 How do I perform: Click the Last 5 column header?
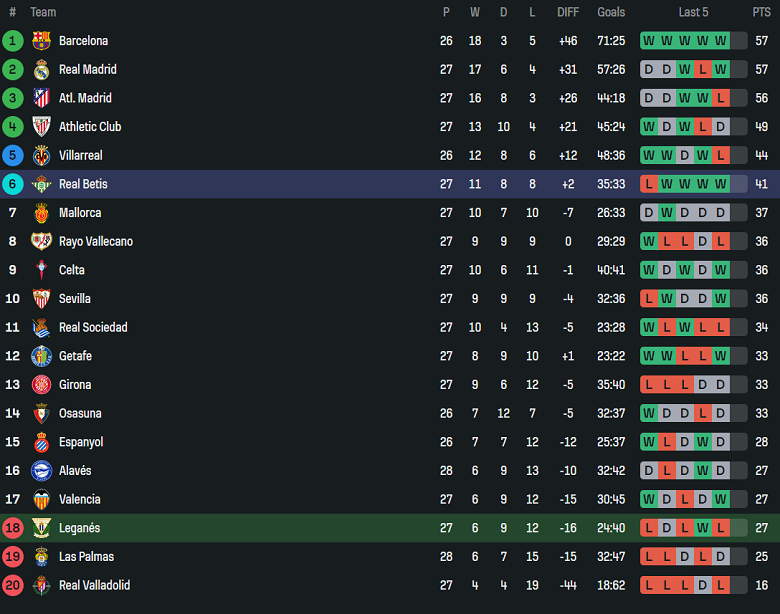[x=693, y=12]
